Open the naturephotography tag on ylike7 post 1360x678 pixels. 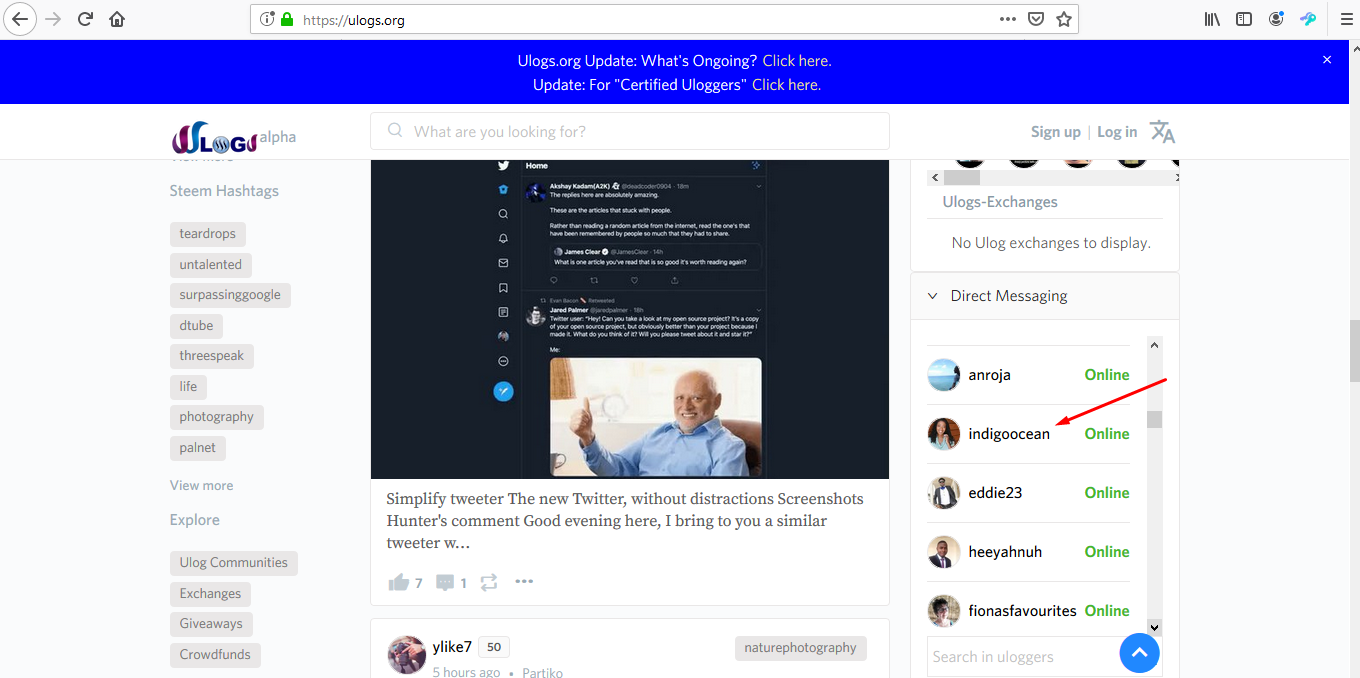point(801,648)
